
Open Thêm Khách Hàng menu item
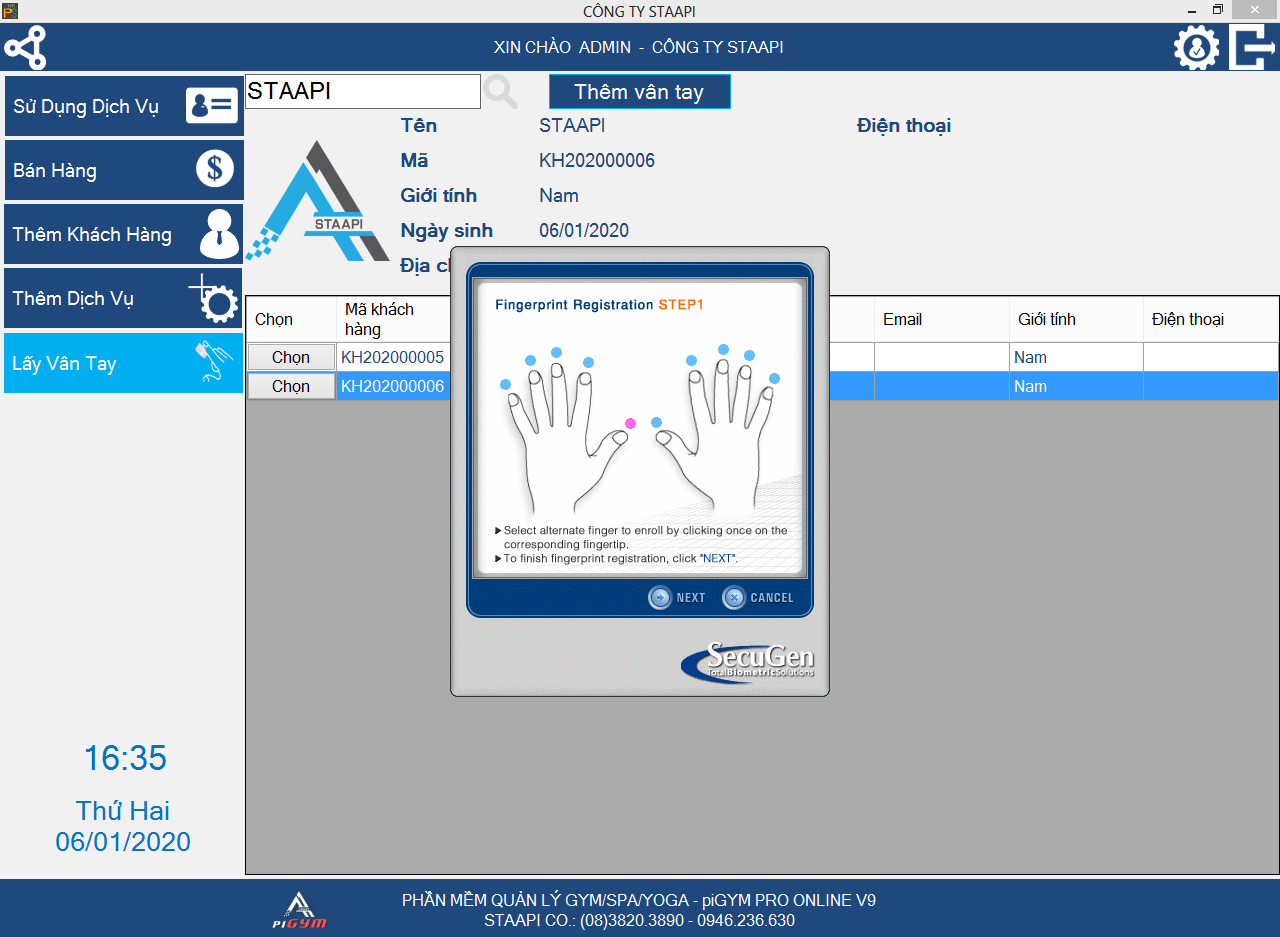pyautogui.click(x=124, y=234)
